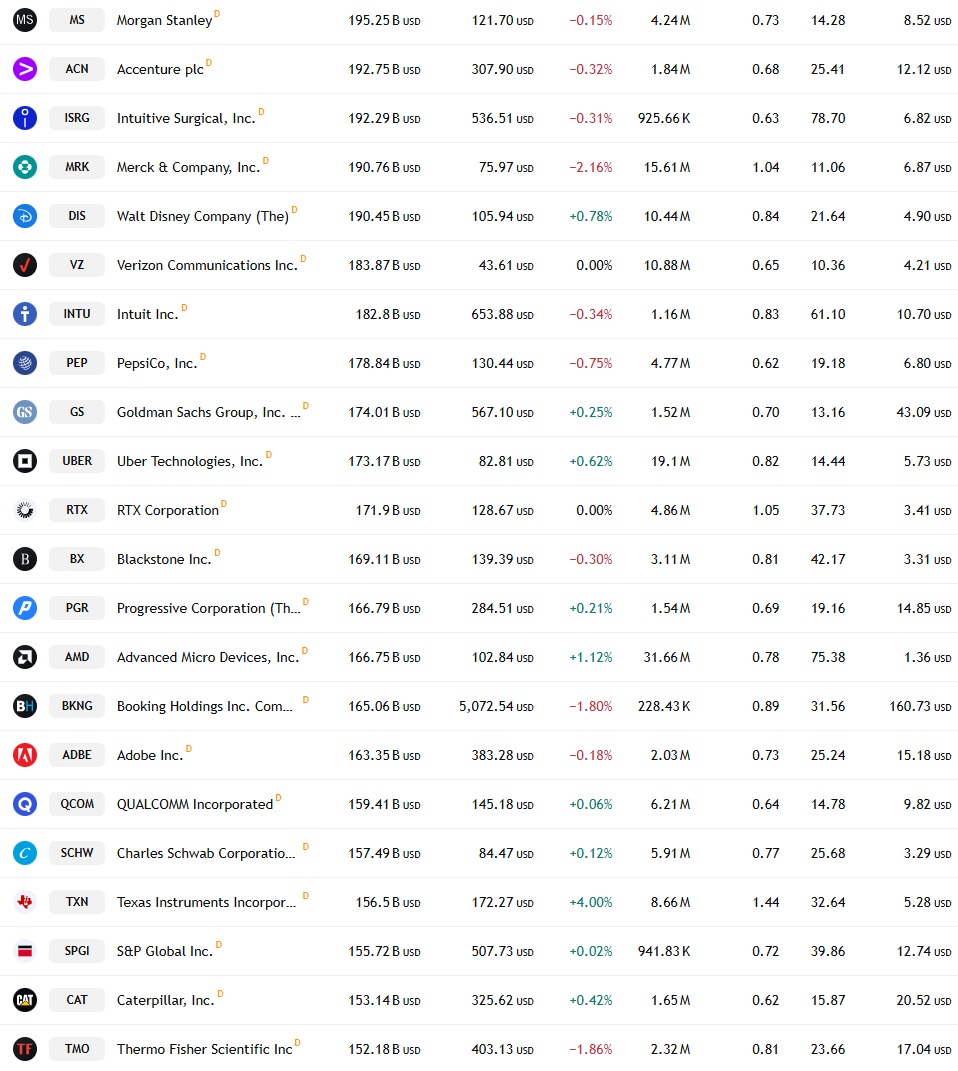Click the Goldman Sachs logo icon
This screenshot has height=1071, width=958.
pos(25,412)
